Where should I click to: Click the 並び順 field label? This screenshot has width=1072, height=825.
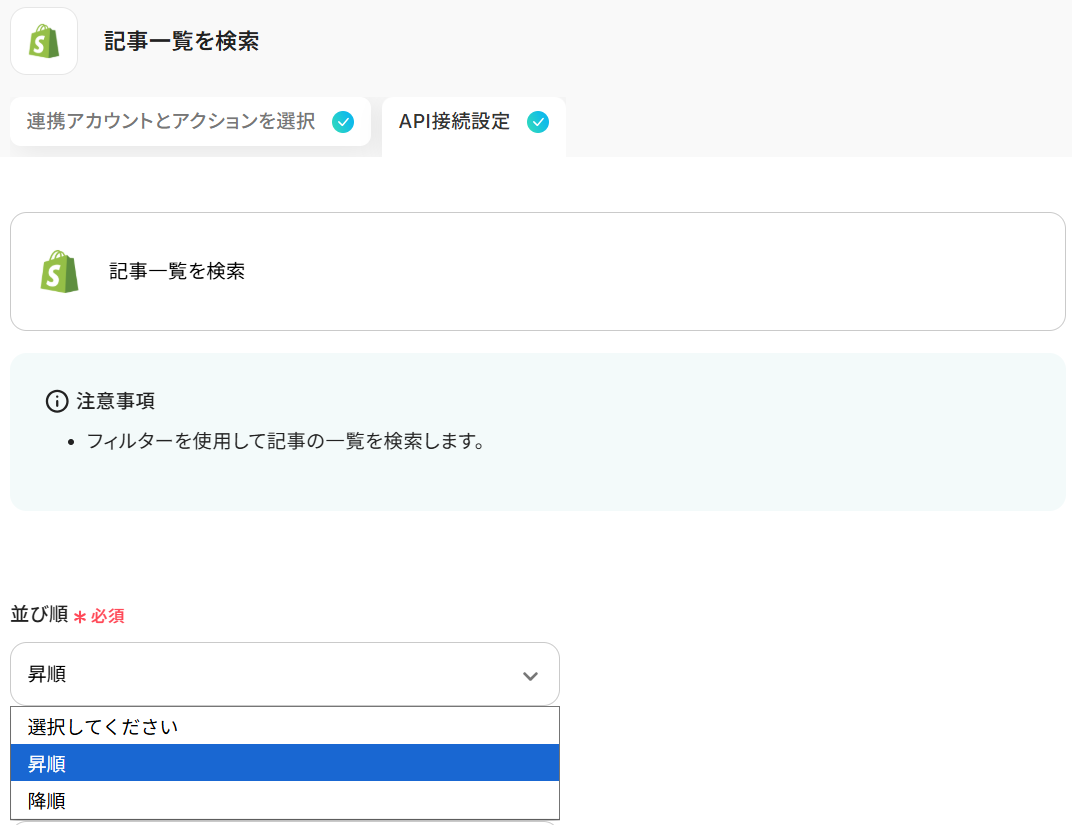[39, 615]
